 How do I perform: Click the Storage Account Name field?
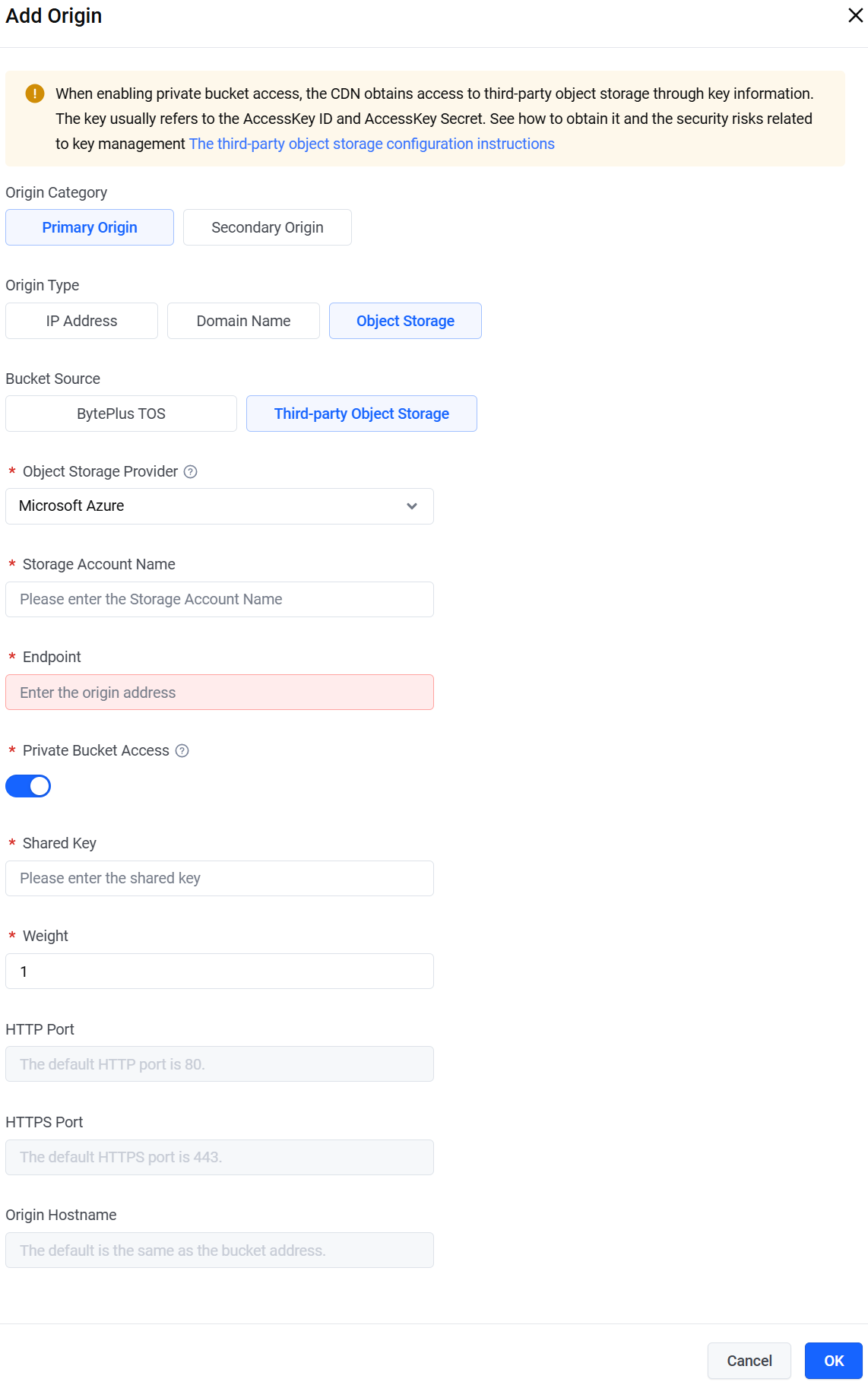tap(220, 600)
